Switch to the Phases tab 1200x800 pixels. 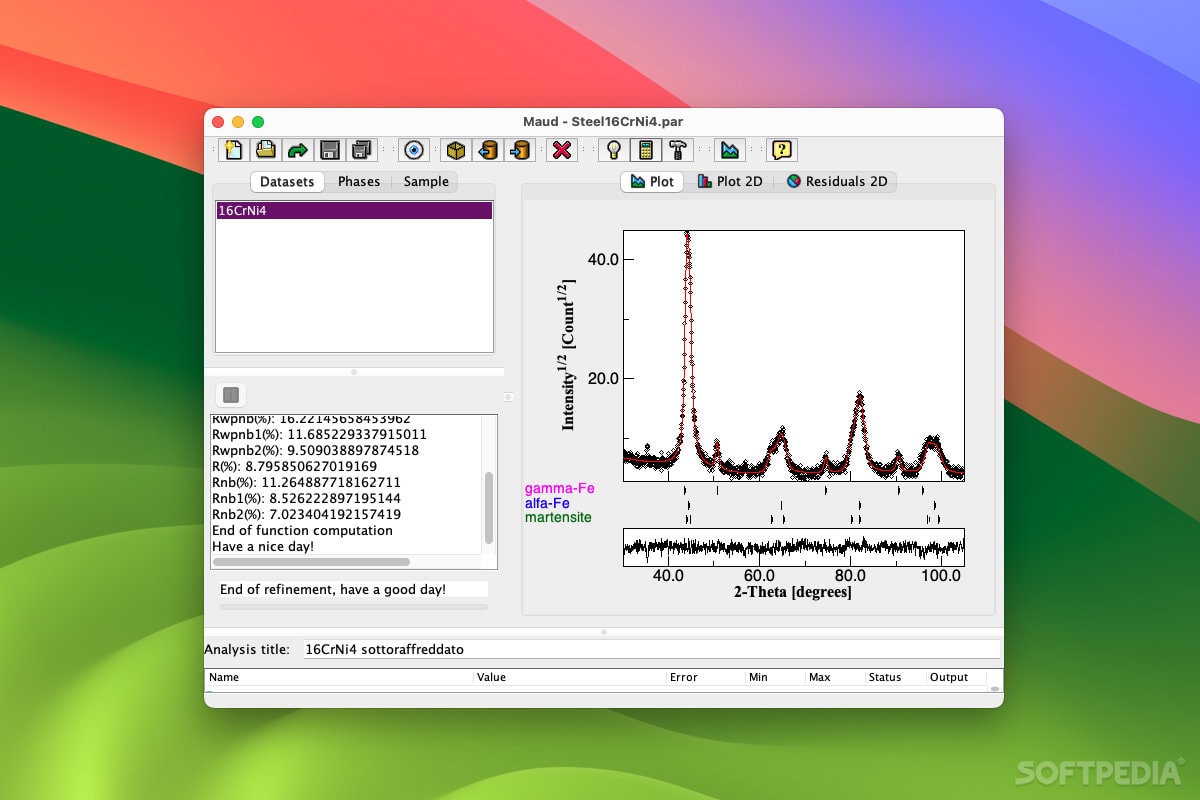(x=359, y=181)
